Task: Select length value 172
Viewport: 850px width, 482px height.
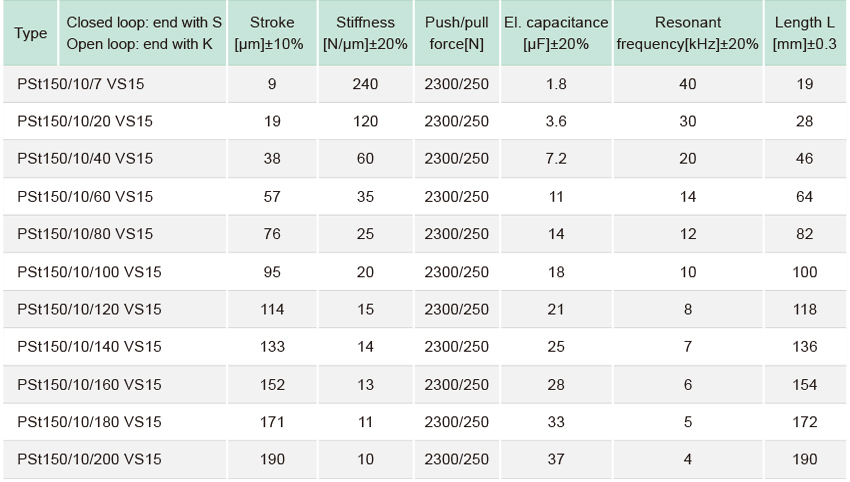Action: [x=804, y=422]
